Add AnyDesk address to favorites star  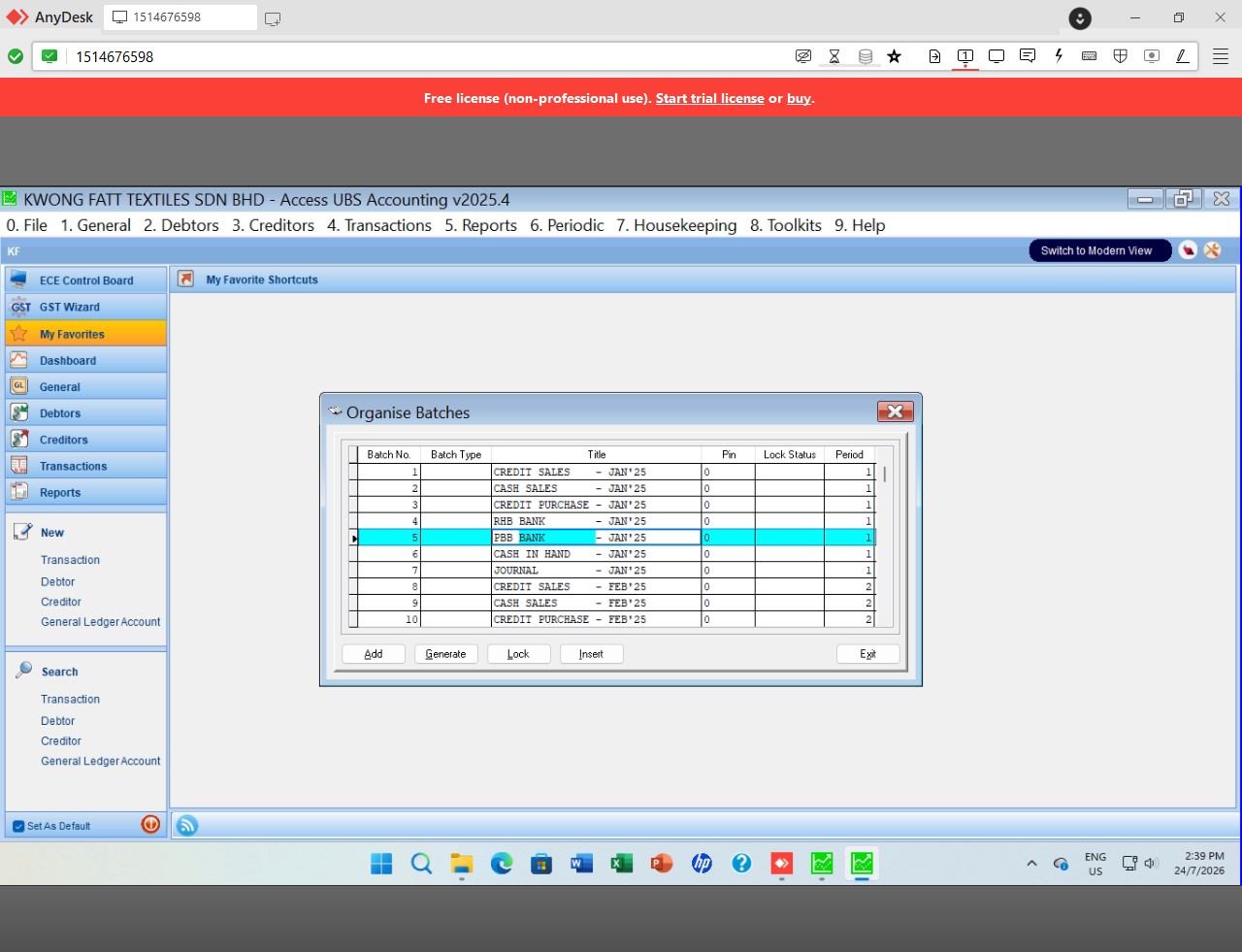[895, 56]
